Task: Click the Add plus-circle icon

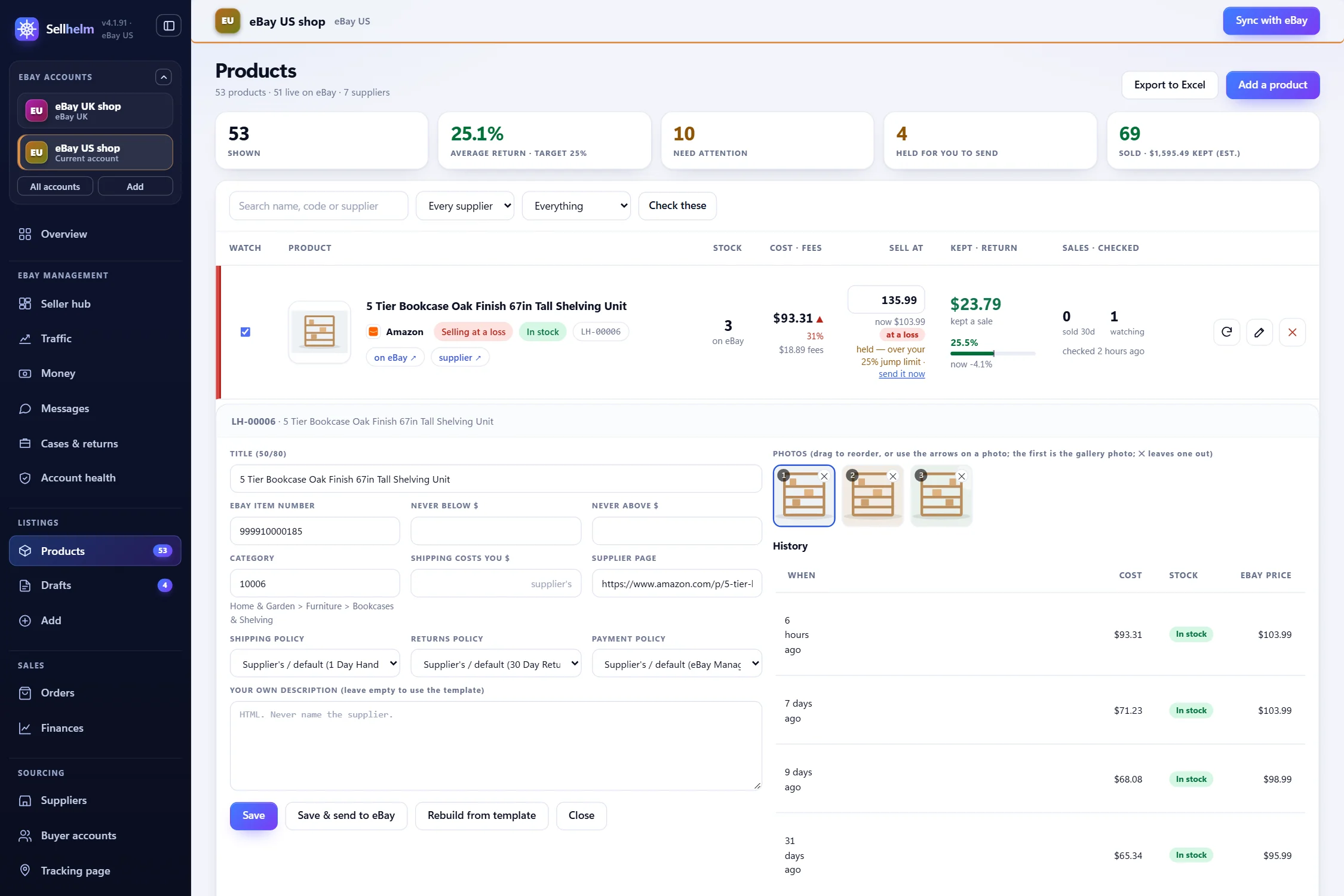Action: [25, 621]
